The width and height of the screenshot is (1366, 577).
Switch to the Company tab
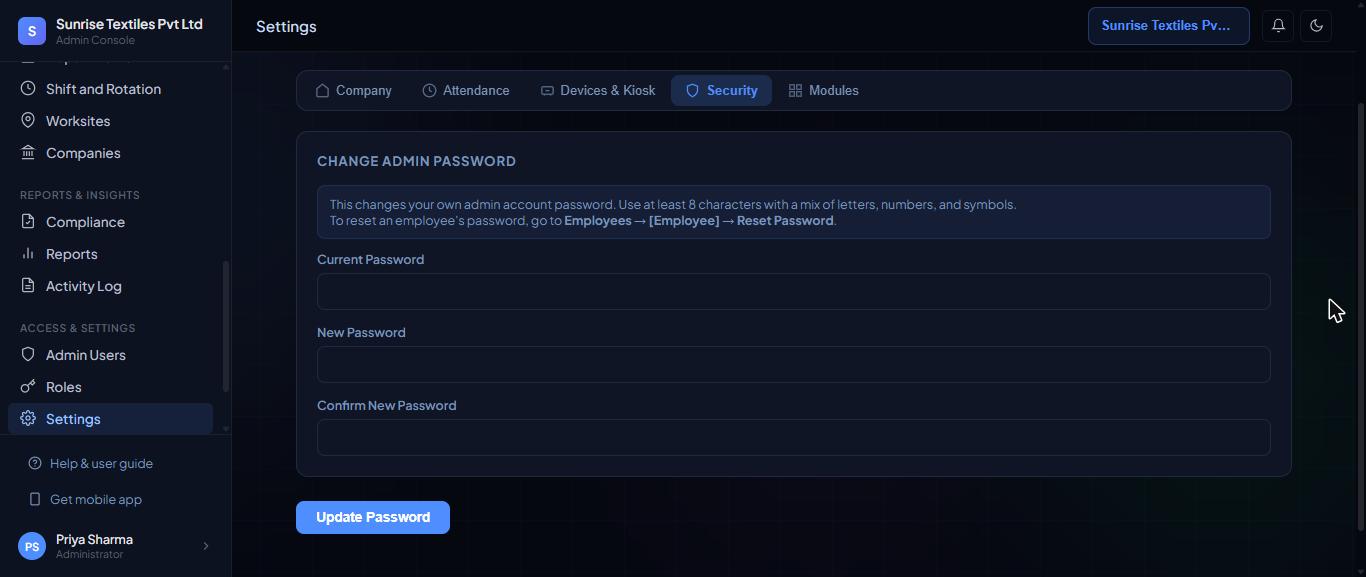coord(353,91)
